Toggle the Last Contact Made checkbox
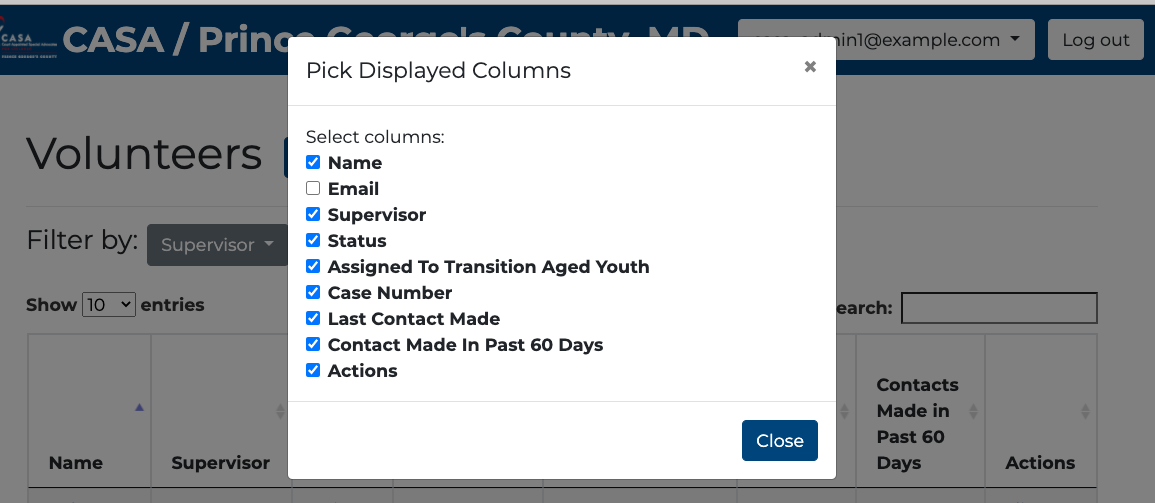 (x=313, y=318)
